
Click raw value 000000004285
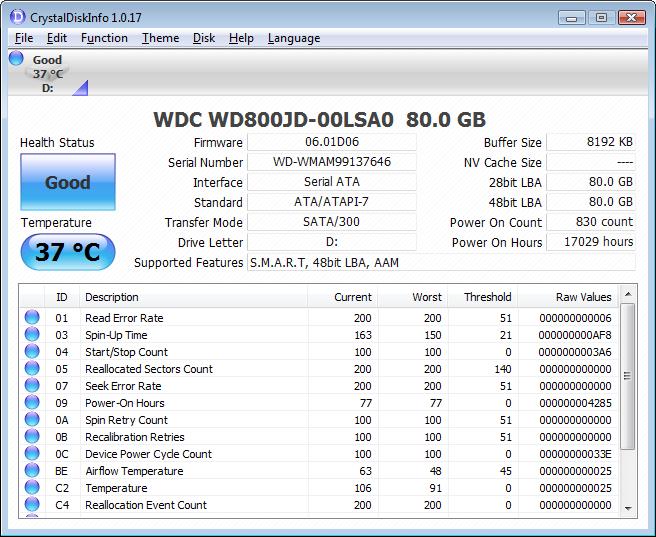pyautogui.click(x=575, y=403)
